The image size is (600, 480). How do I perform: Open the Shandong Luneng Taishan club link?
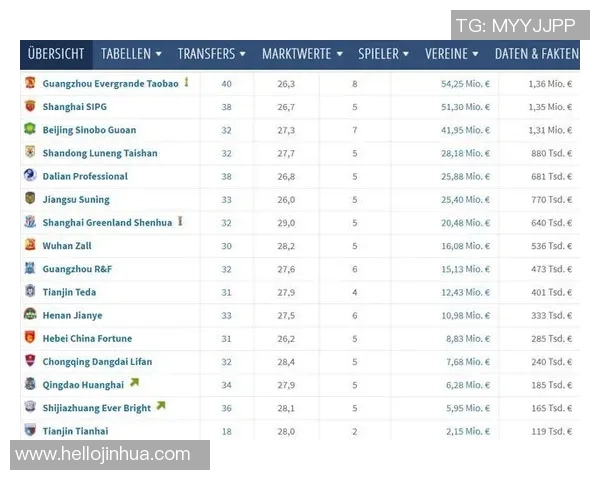click(x=100, y=153)
